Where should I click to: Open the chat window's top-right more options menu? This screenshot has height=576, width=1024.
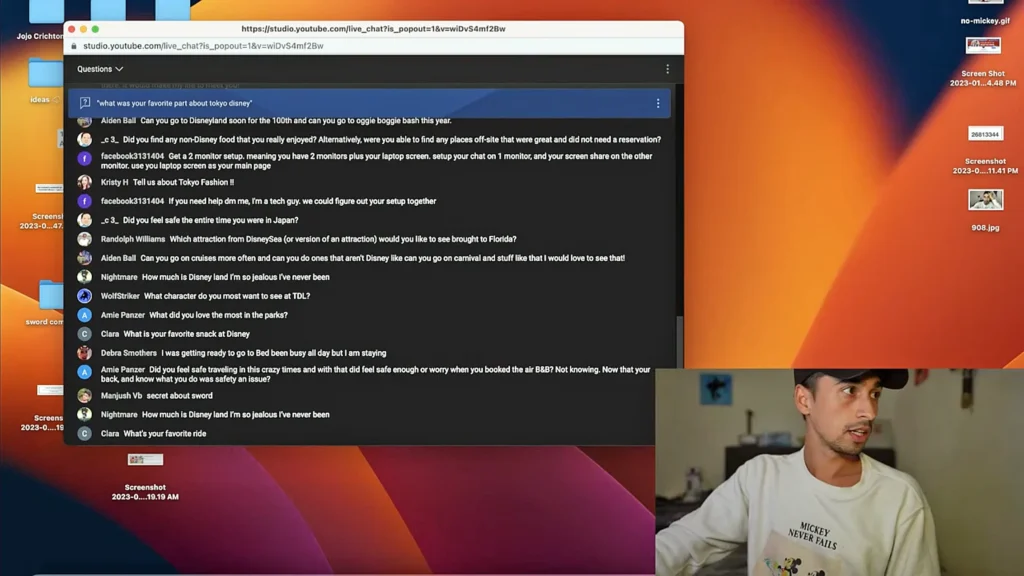(x=667, y=69)
